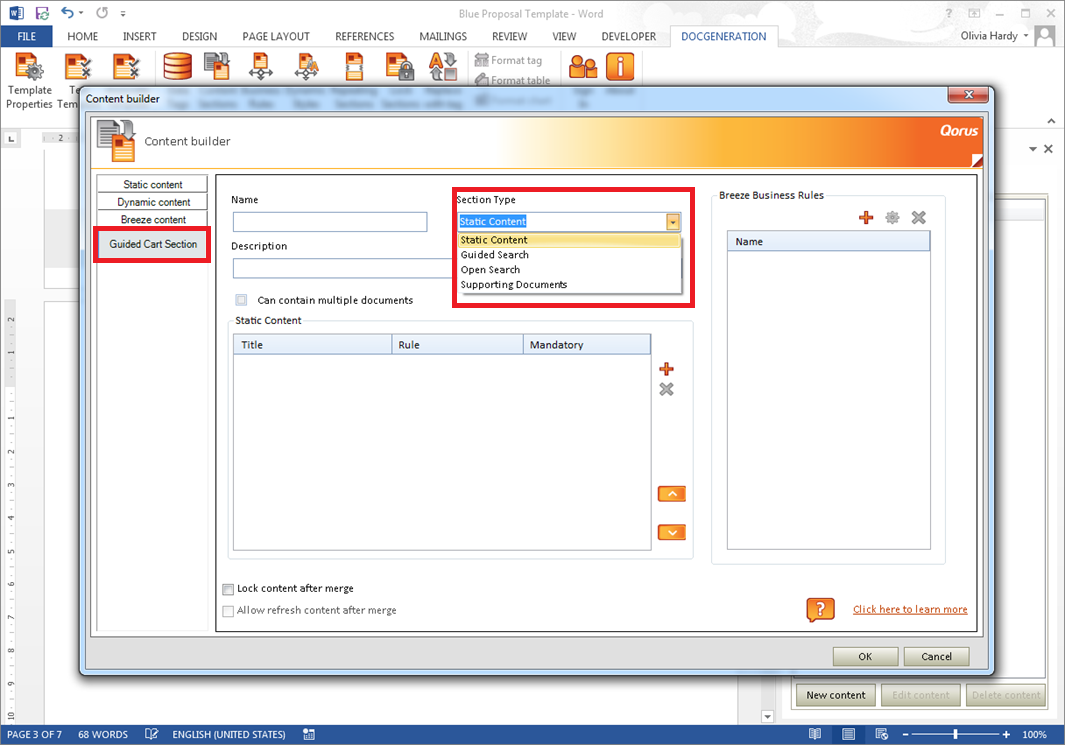This screenshot has width=1065, height=745.
Task: Switch to Print Layout view in the status bar
Action: (848, 734)
